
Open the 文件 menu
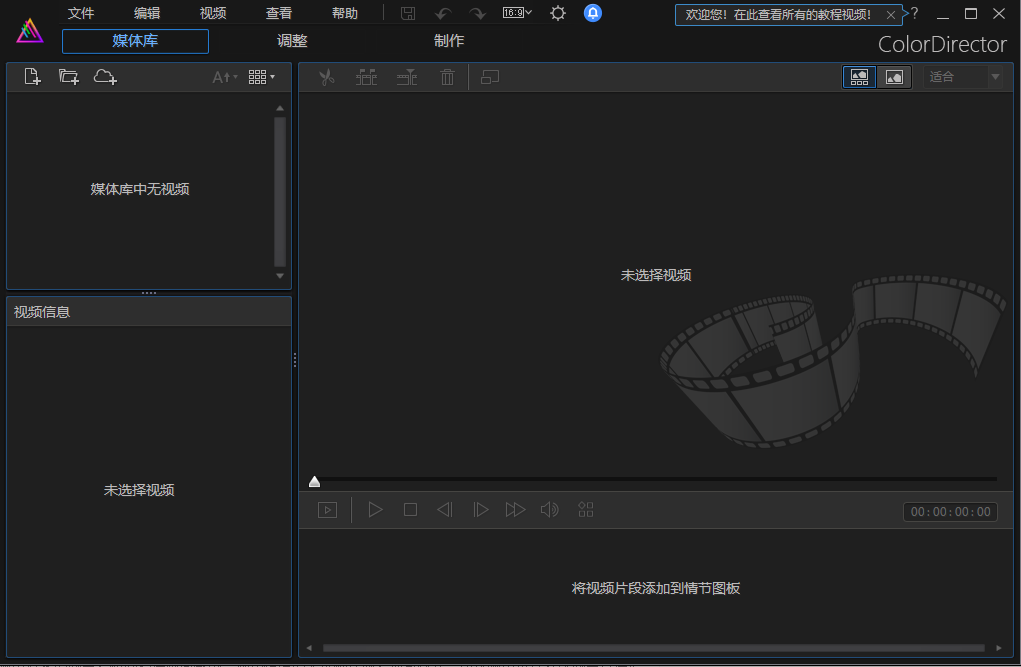(80, 13)
